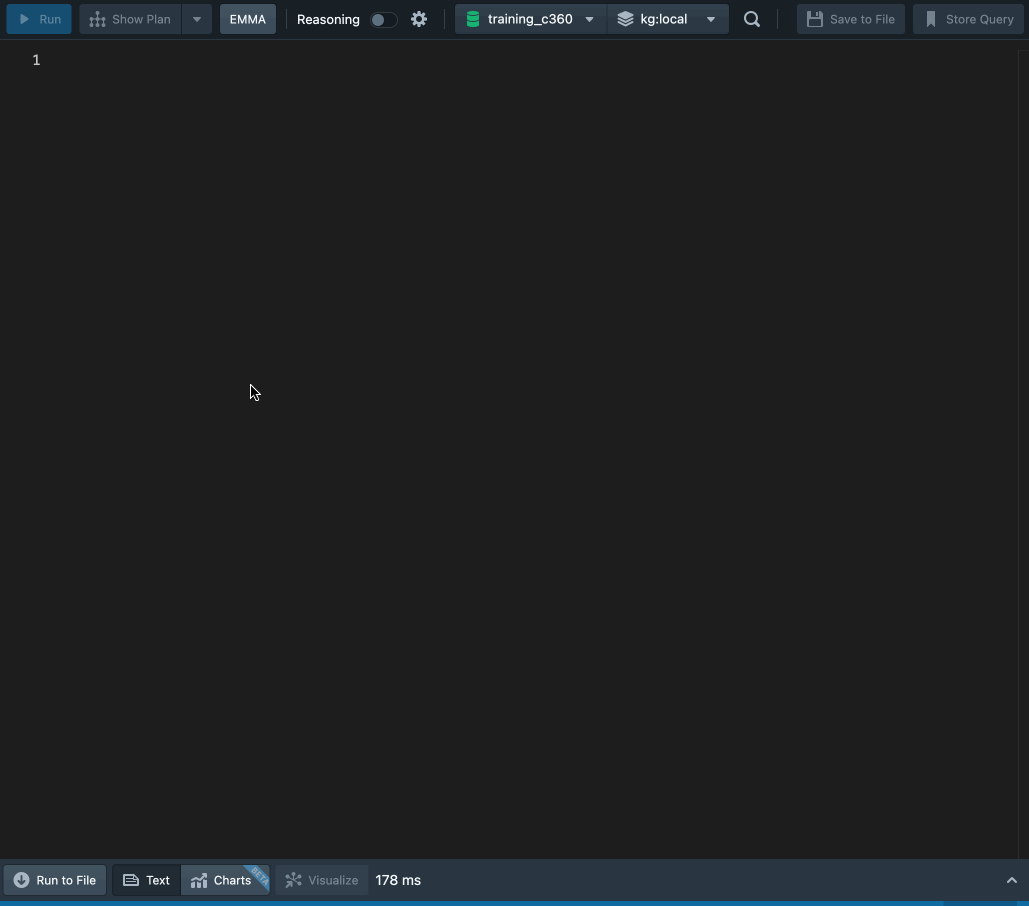1029x906 pixels.
Task: Click the Store Query bookmark icon
Action: coord(931,19)
